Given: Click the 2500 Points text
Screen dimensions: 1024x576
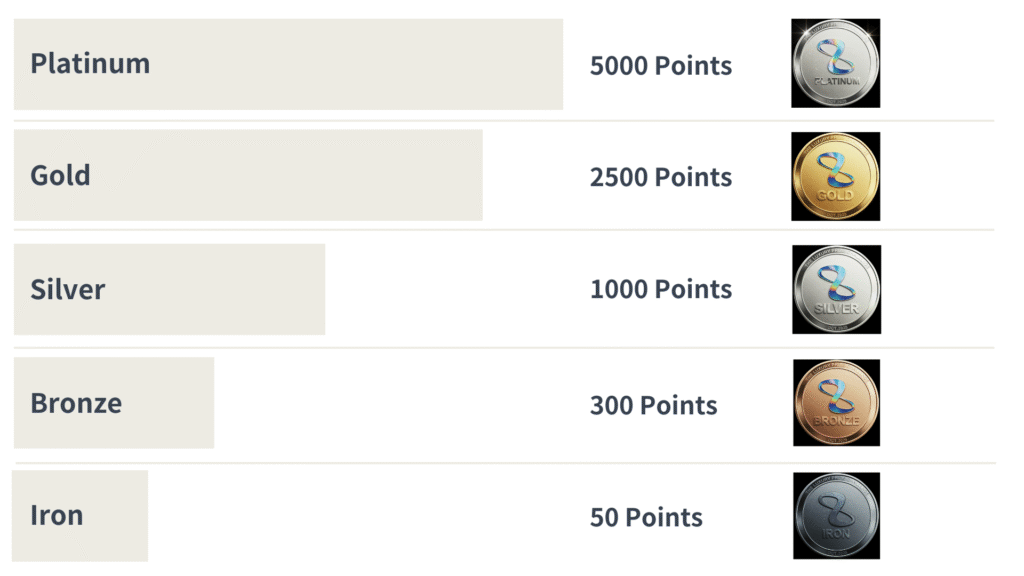Looking at the screenshot, I should point(660,177).
